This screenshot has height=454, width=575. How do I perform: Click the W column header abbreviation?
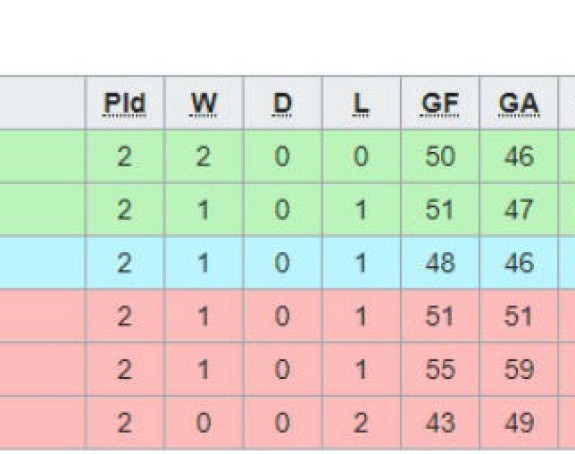tap(204, 104)
